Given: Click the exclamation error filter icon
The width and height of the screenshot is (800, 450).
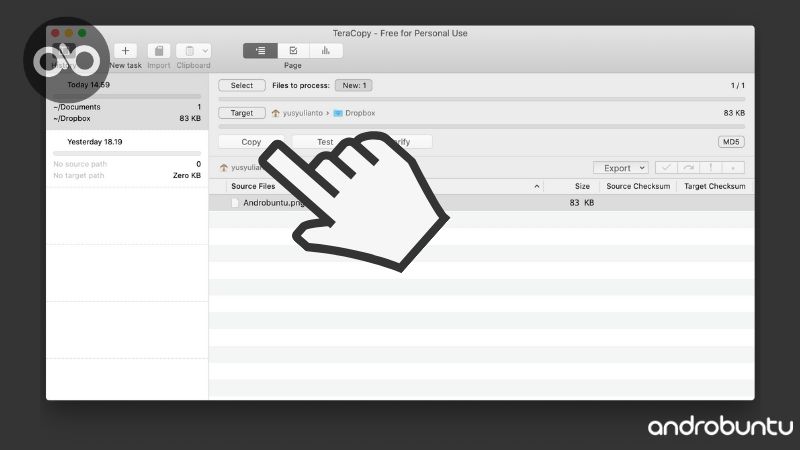Looking at the screenshot, I should click(x=711, y=167).
